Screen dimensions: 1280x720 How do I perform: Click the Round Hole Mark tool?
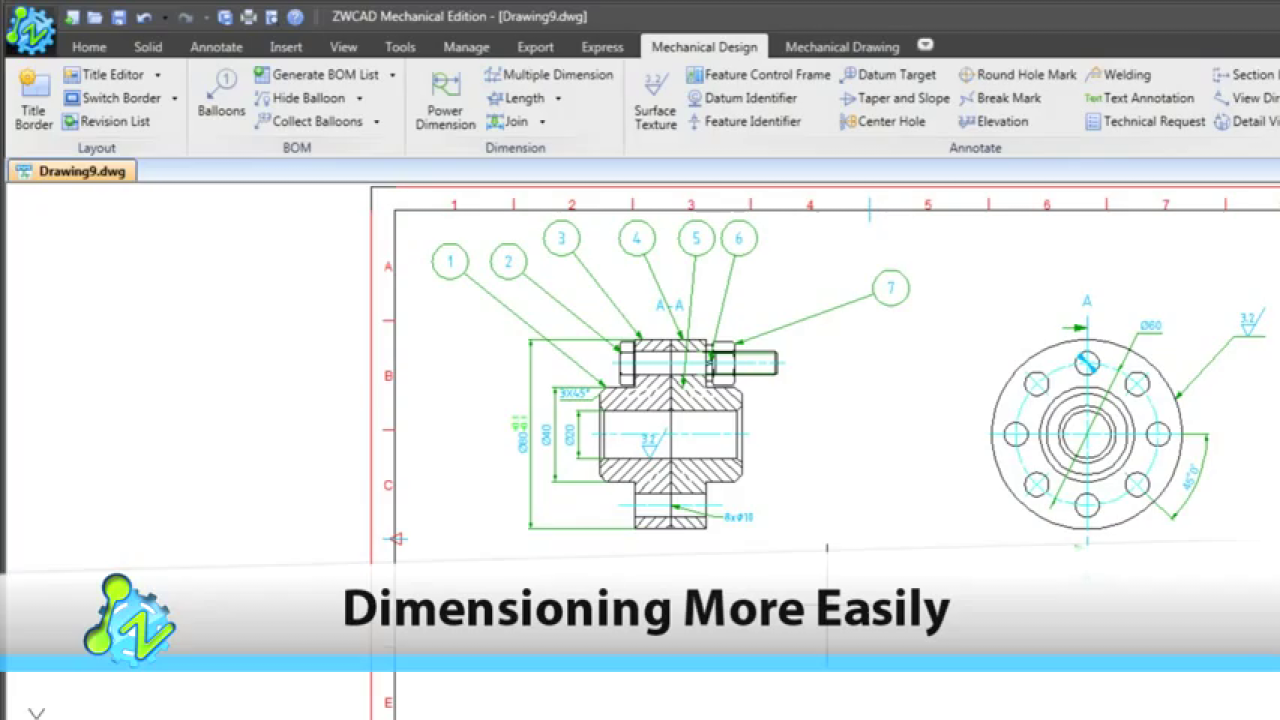(x=1018, y=75)
